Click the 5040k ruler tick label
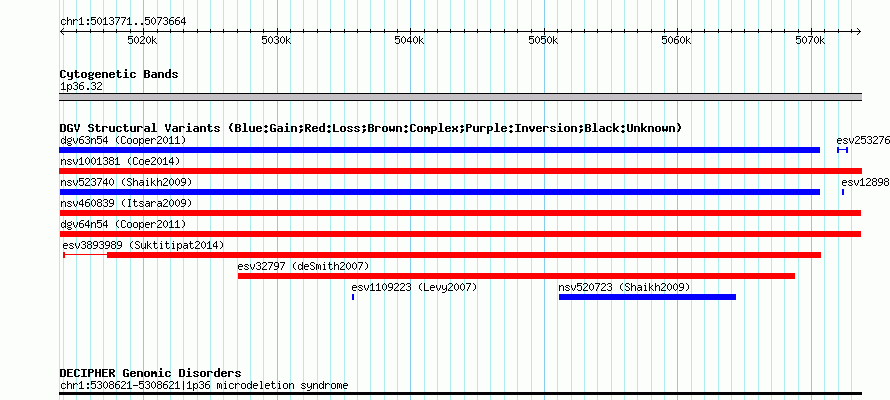 409,41
